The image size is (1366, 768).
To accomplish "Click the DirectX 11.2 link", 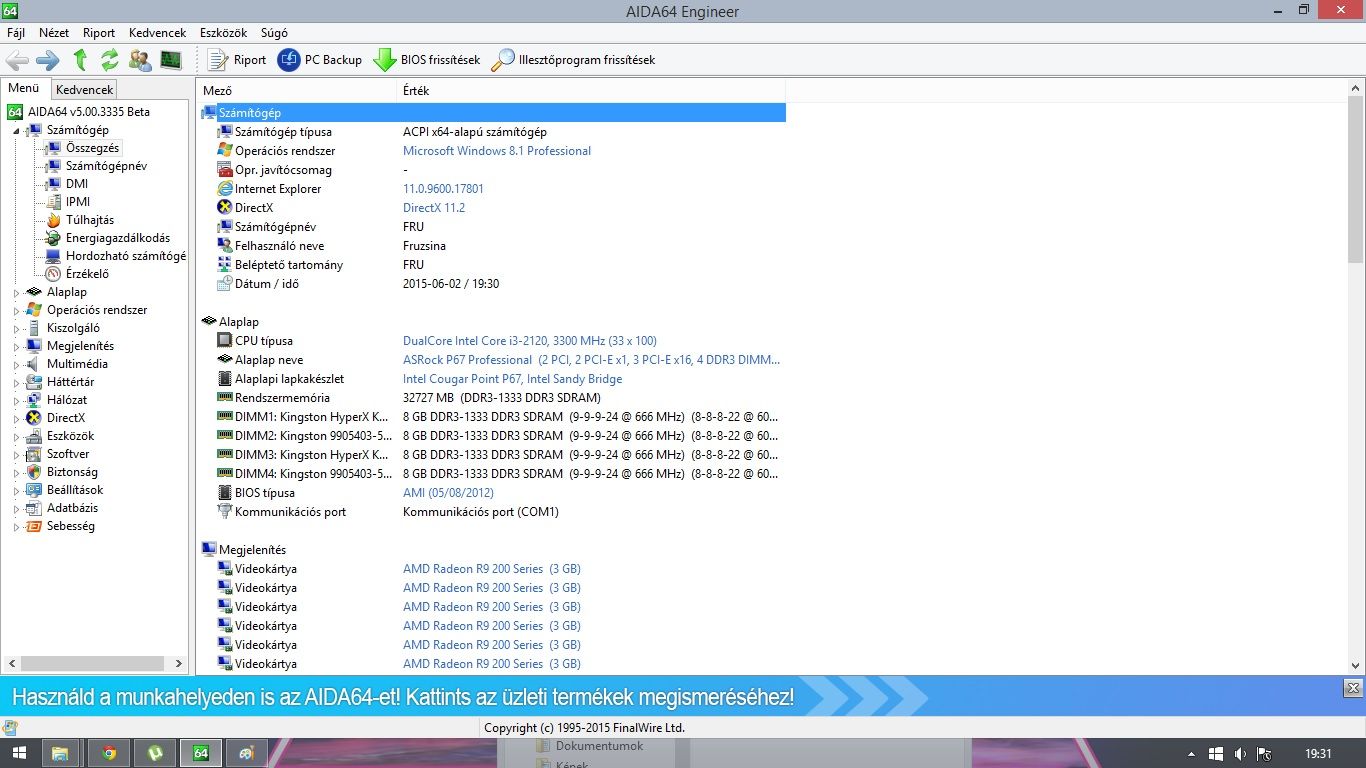I will pyautogui.click(x=434, y=208).
